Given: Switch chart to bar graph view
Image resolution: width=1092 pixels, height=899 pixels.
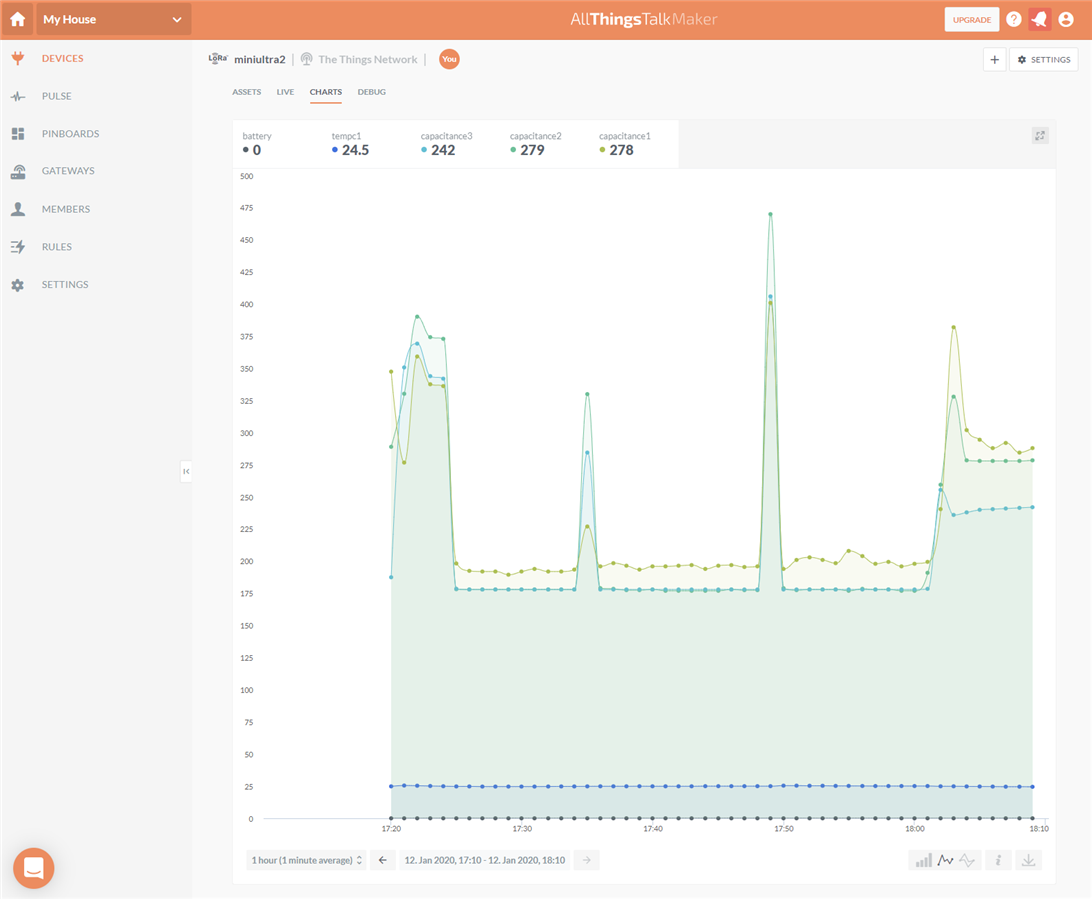Looking at the screenshot, I should pyautogui.click(x=922, y=860).
